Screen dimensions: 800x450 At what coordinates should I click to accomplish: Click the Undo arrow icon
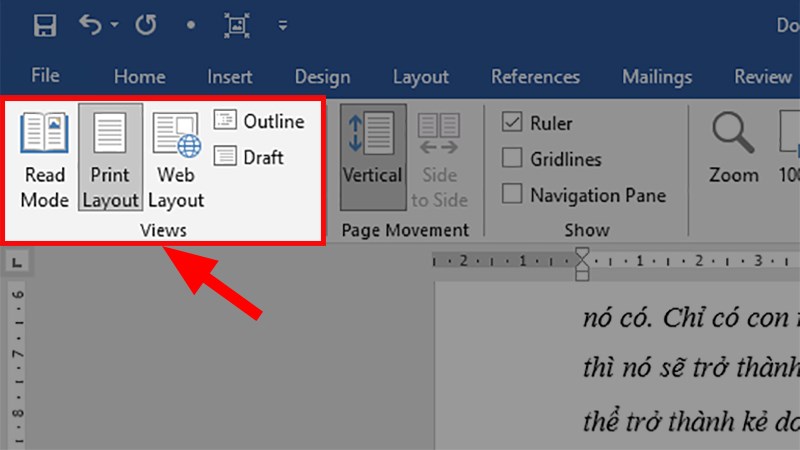click(92, 26)
